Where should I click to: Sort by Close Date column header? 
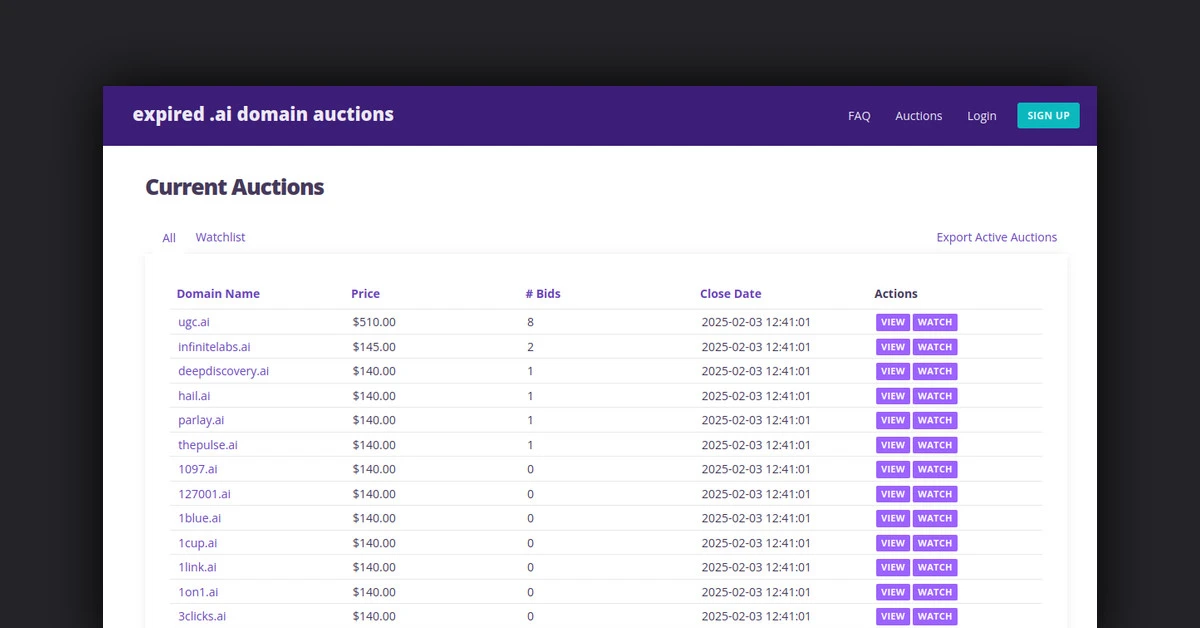click(x=730, y=294)
